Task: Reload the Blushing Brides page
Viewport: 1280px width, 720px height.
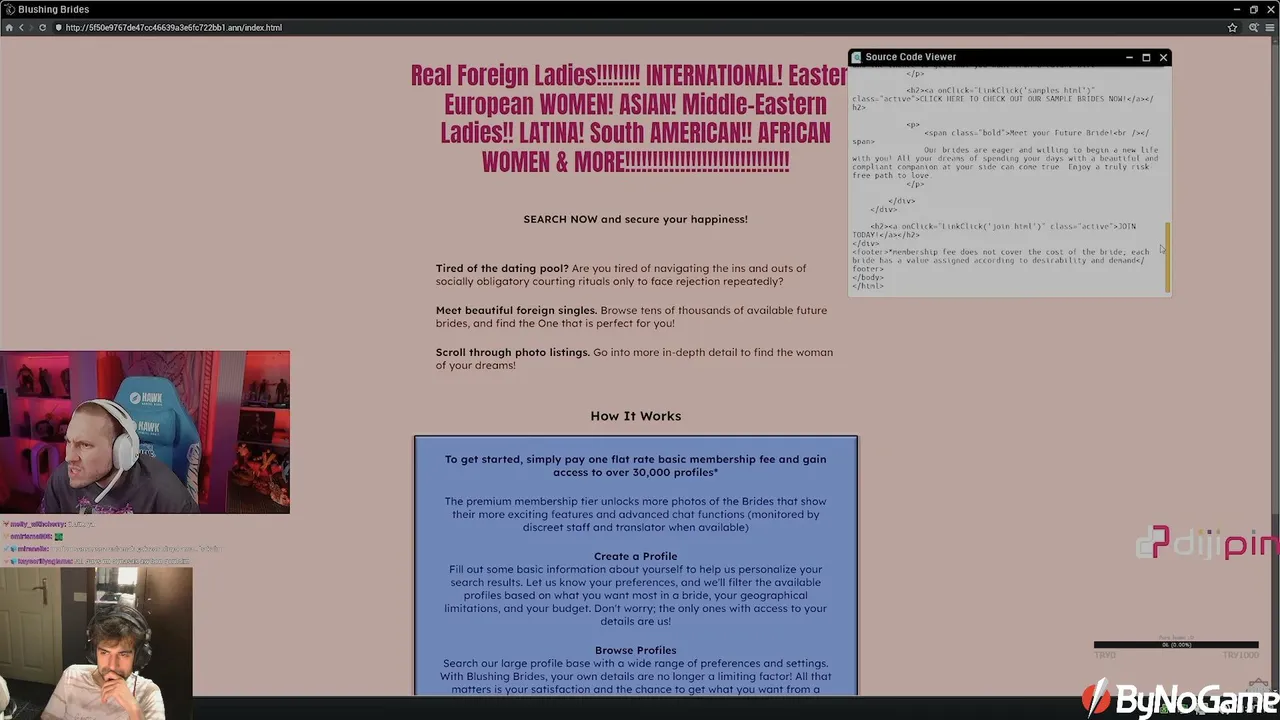Action: [42, 27]
